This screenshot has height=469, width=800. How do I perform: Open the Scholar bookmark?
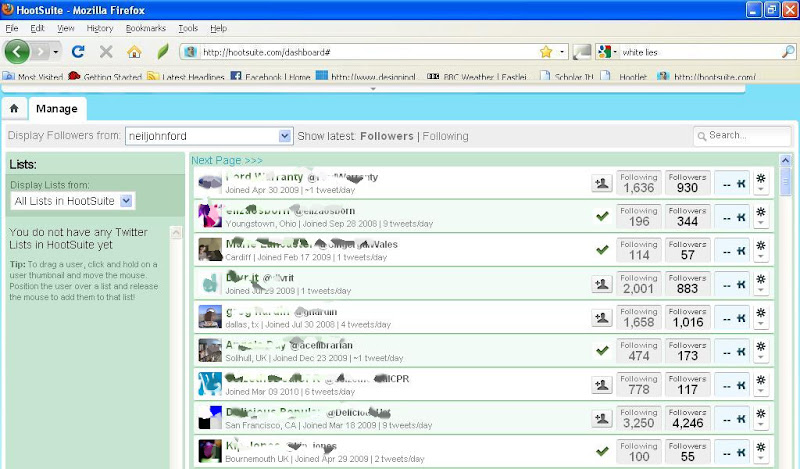(x=568, y=77)
